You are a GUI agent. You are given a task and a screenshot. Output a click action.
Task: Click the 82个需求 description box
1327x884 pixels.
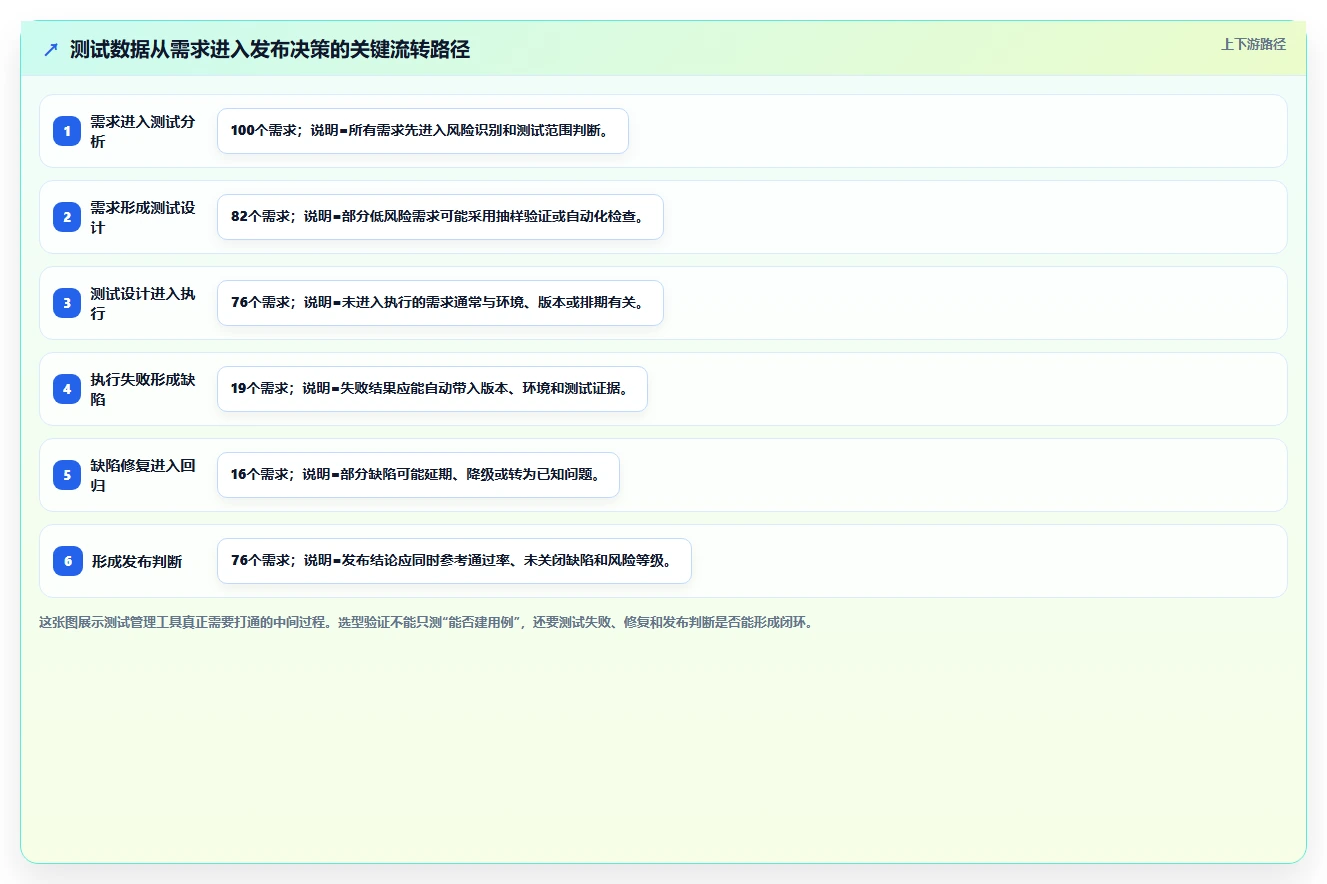[440, 217]
